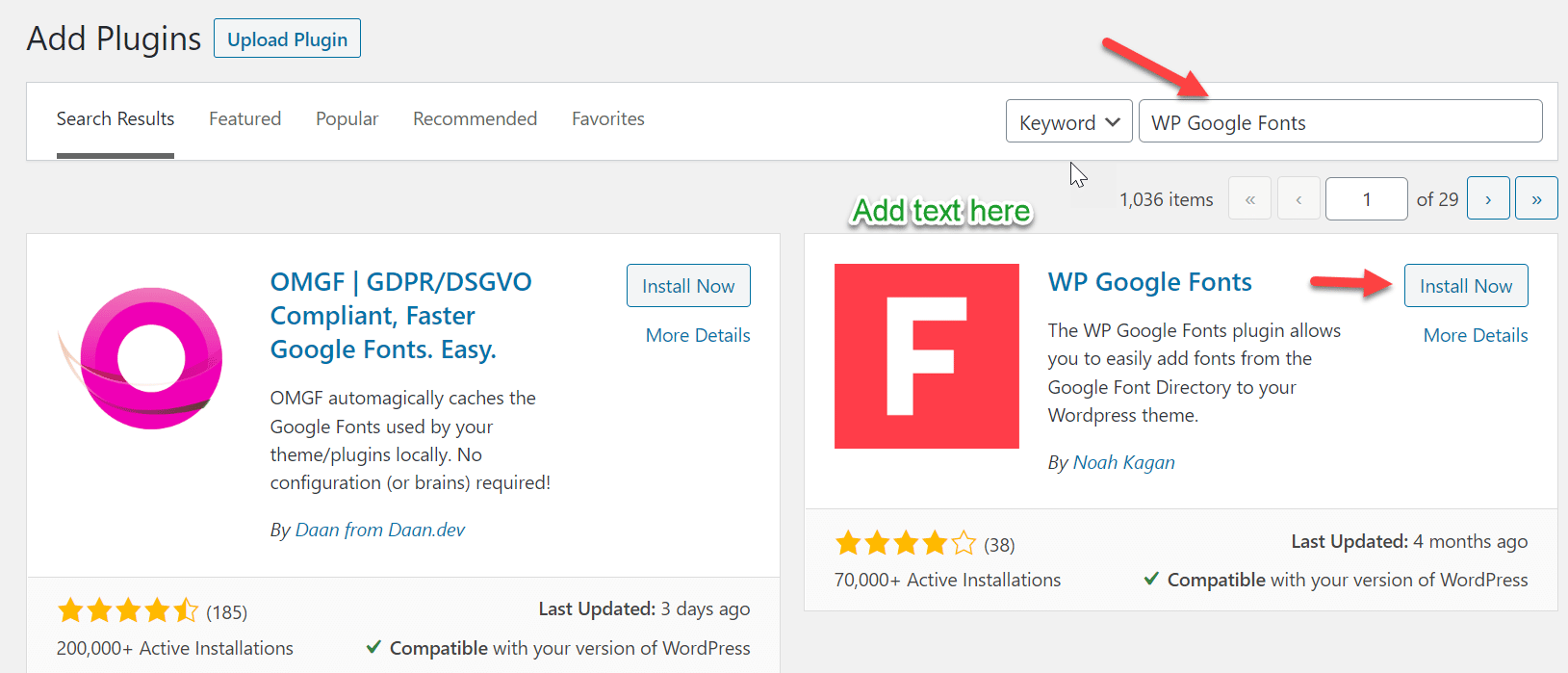Click the OMGF automagically caches description
The height and width of the screenshot is (673, 1568).
411,440
